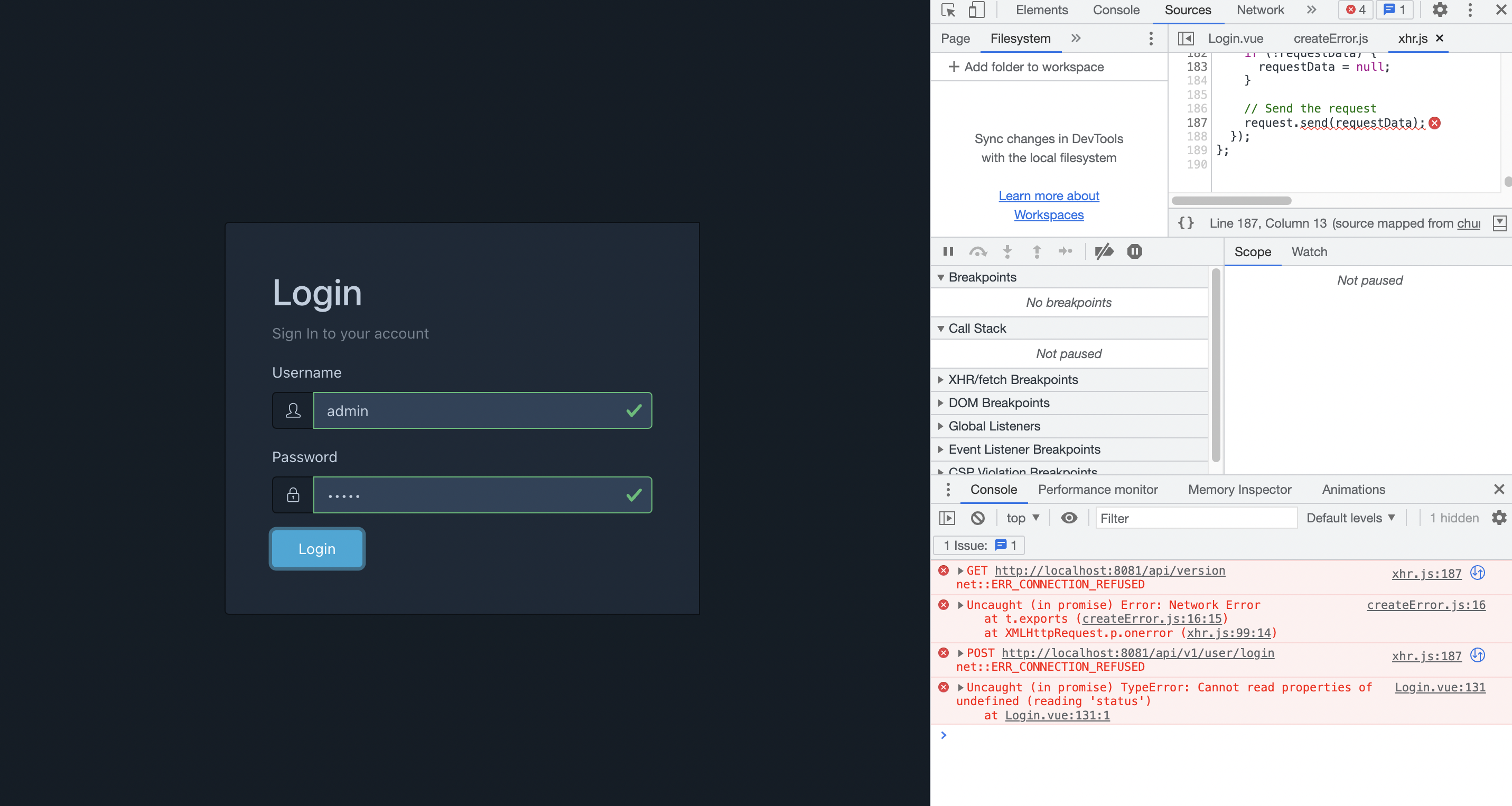Click the Filter input in the Console
The width and height of the screenshot is (1512, 806).
pos(1196,518)
